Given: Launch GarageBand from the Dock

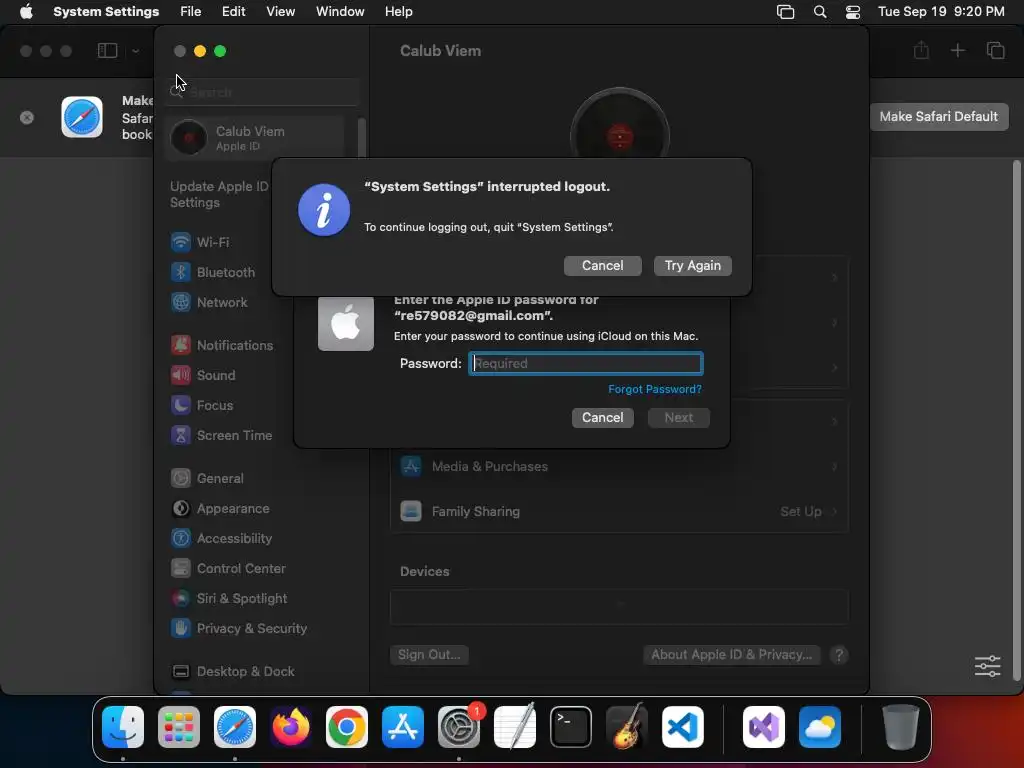Looking at the screenshot, I should (x=627, y=726).
